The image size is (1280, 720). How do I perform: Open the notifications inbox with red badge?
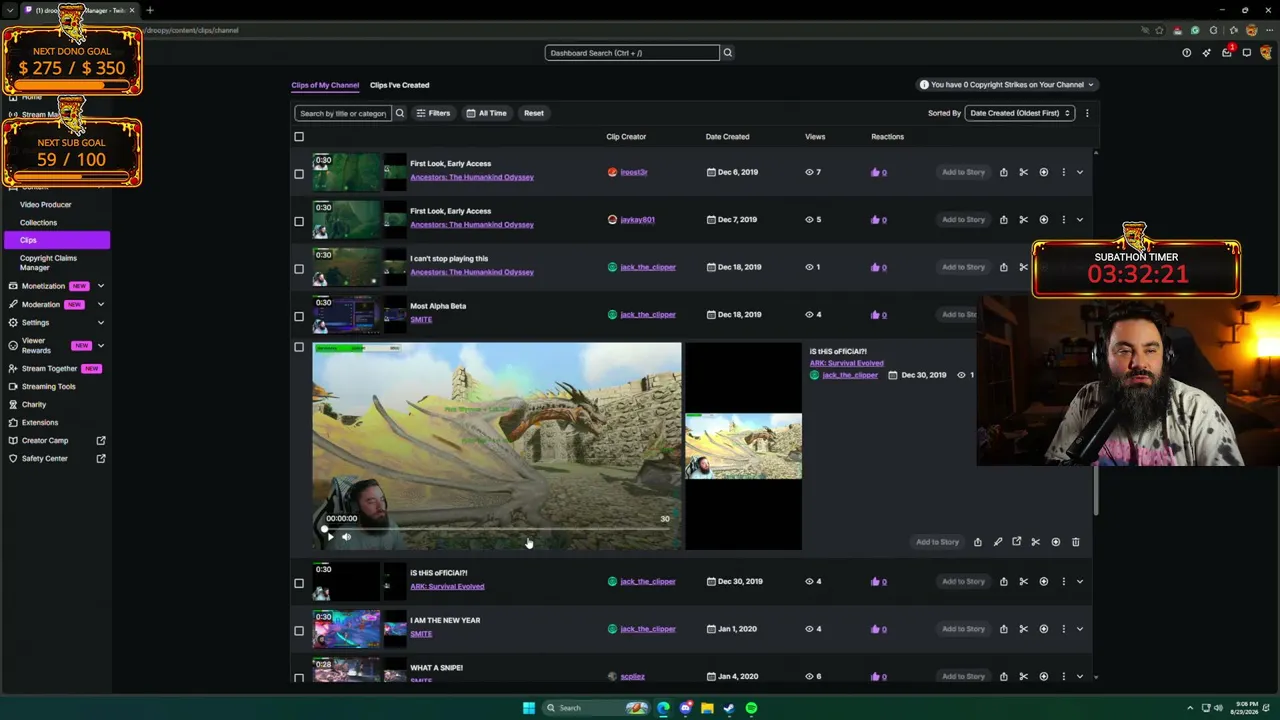tap(1227, 52)
